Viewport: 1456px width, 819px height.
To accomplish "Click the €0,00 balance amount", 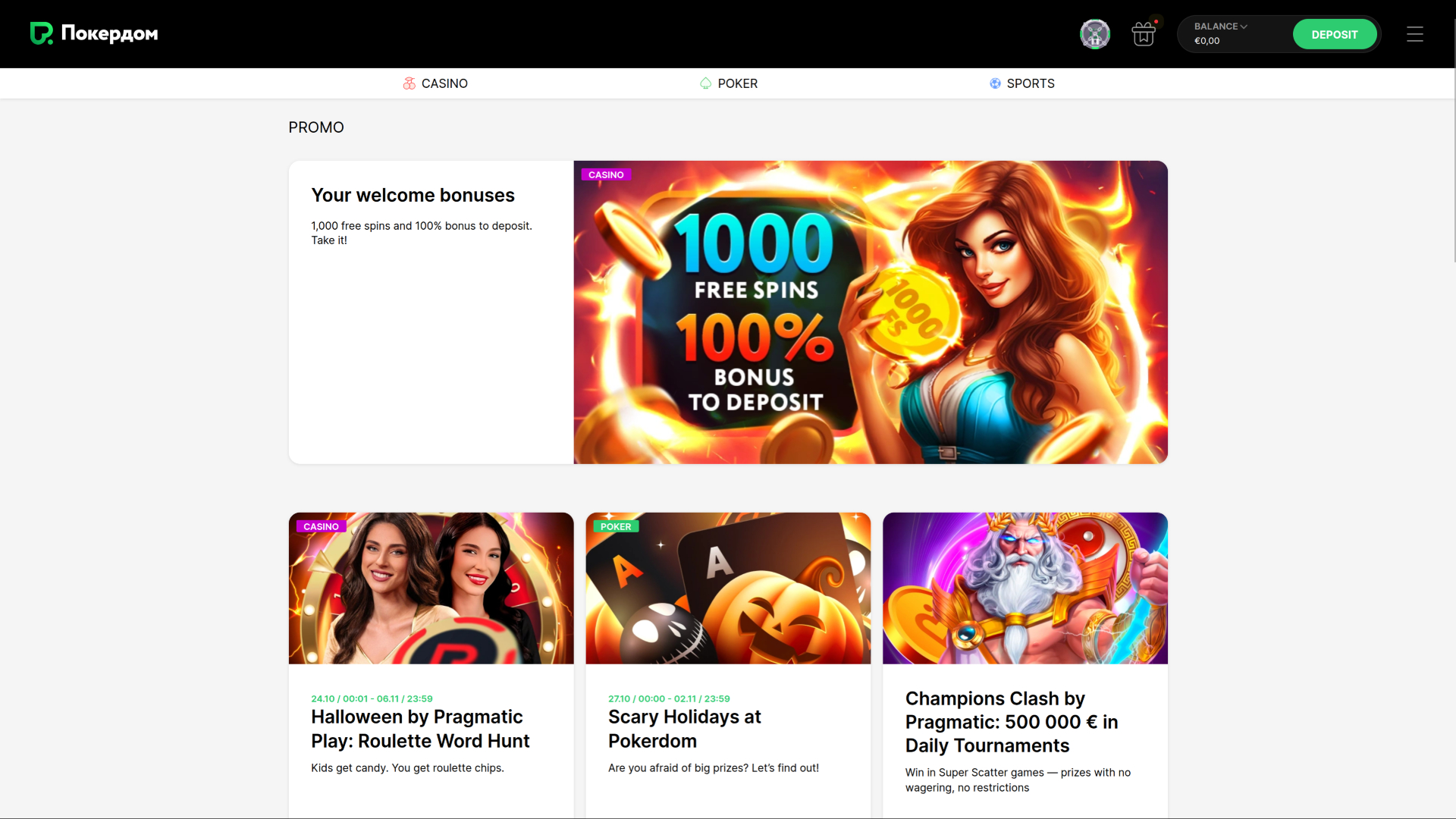I will click(x=1207, y=42).
